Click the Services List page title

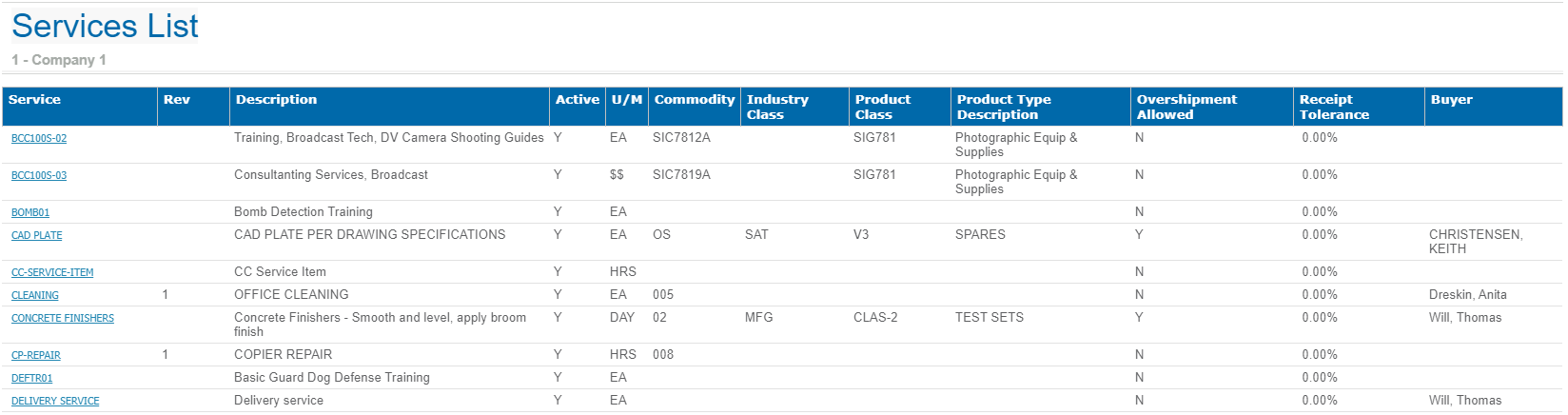pos(105,27)
